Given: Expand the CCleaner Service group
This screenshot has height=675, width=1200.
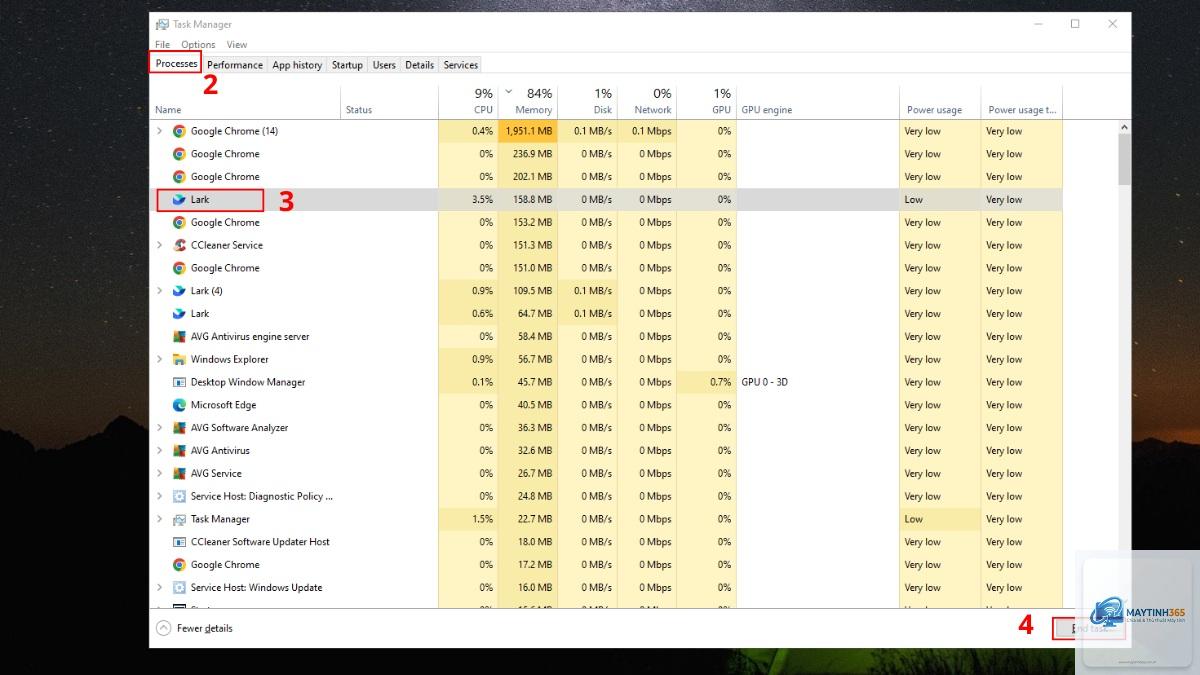Looking at the screenshot, I should [159, 245].
